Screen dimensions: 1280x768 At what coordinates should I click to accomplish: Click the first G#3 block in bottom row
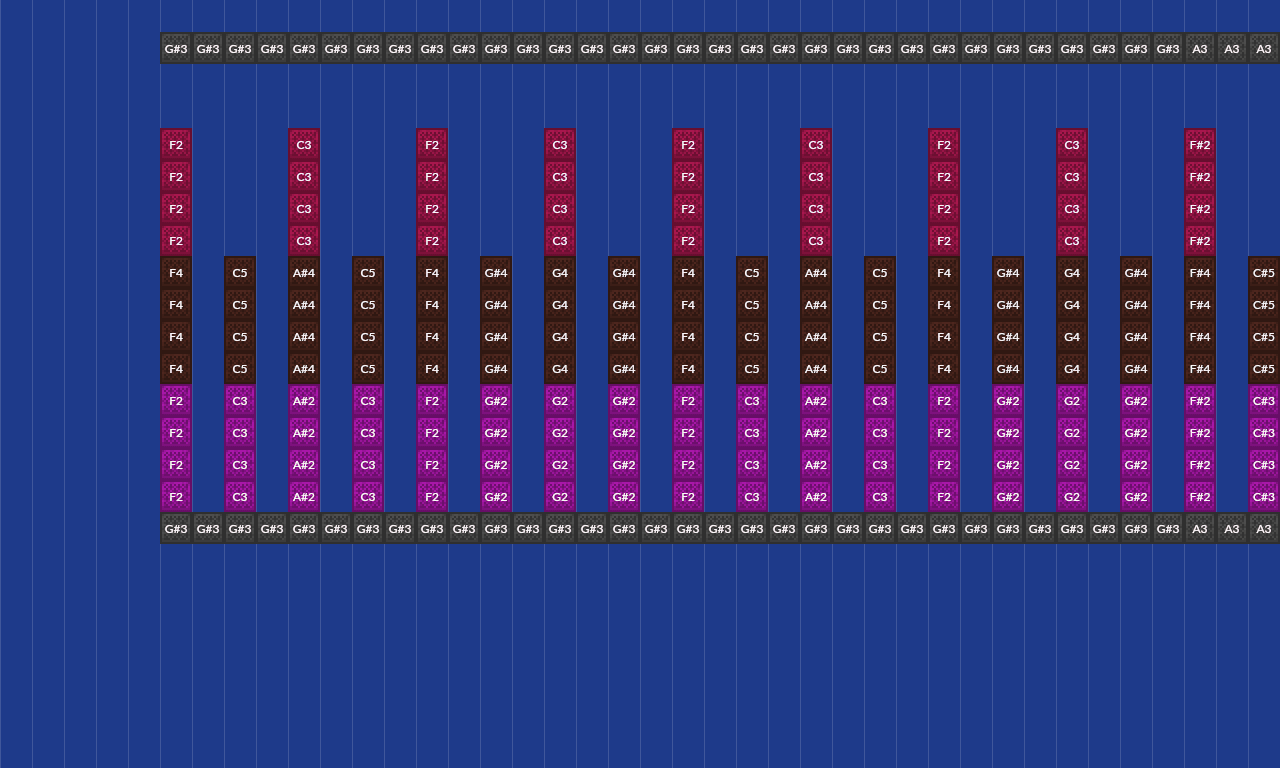click(x=176, y=529)
